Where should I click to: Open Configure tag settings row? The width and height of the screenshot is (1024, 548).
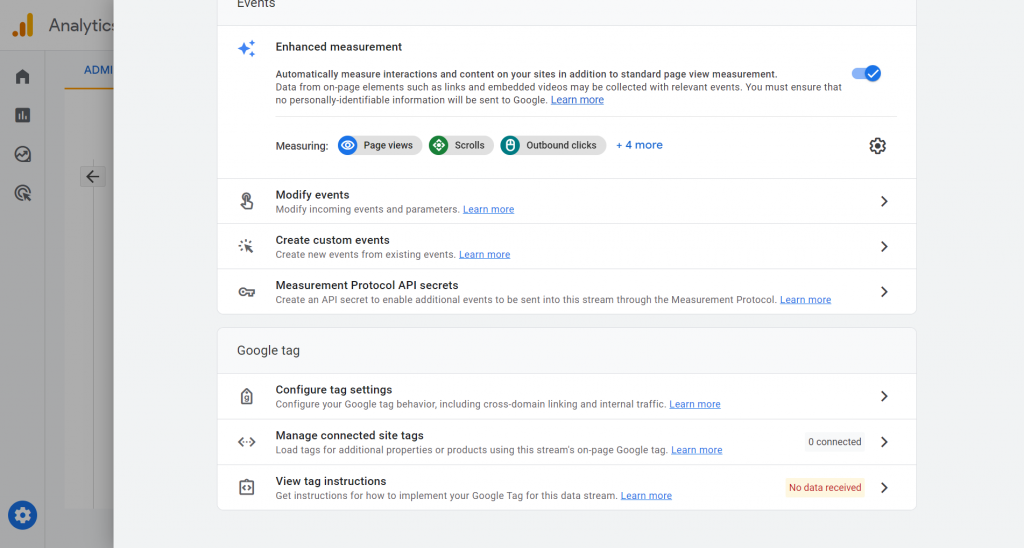point(566,396)
